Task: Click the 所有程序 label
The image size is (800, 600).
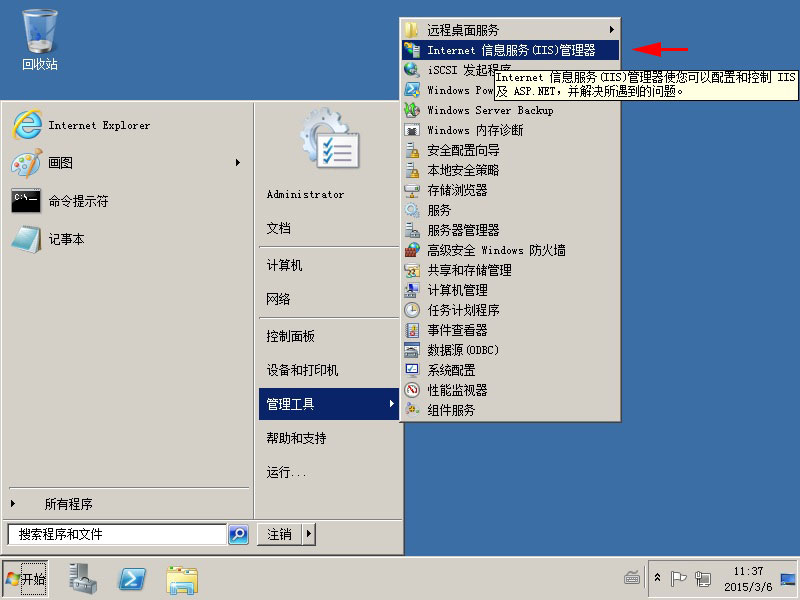Action: (68, 504)
